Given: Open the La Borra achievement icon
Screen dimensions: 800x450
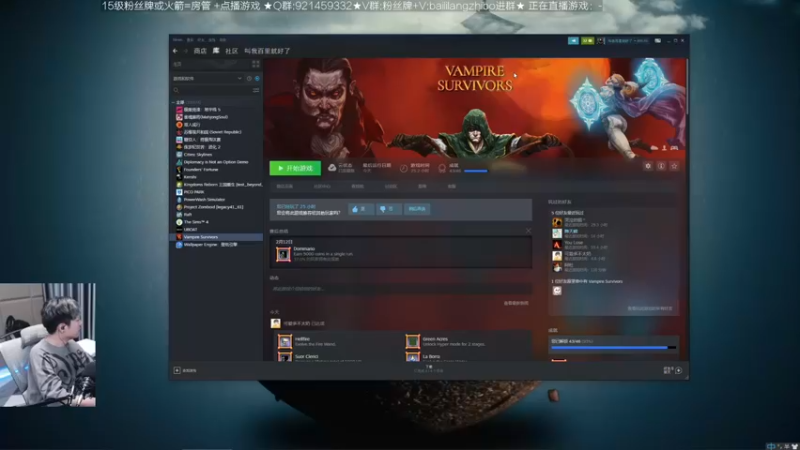Looking at the screenshot, I should tap(412, 357).
